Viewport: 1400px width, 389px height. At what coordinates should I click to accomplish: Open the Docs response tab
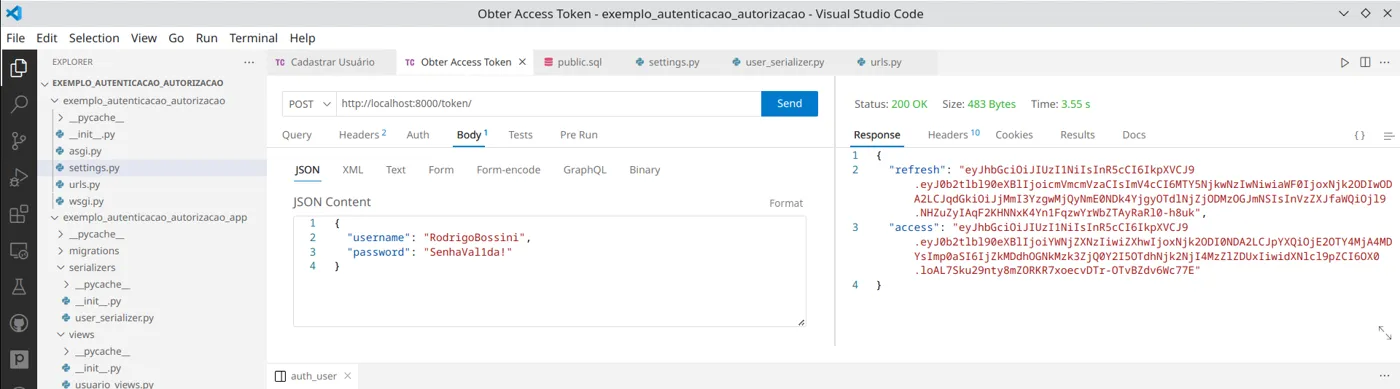1134,135
